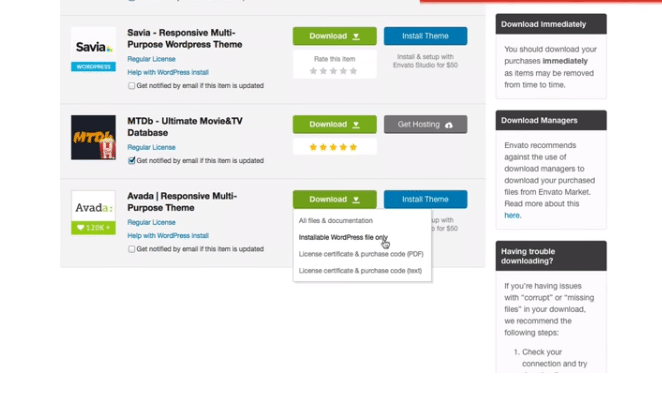The image size is (662, 400).
Task: Select Installable WordPress file only option
Action: coord(343,237)
